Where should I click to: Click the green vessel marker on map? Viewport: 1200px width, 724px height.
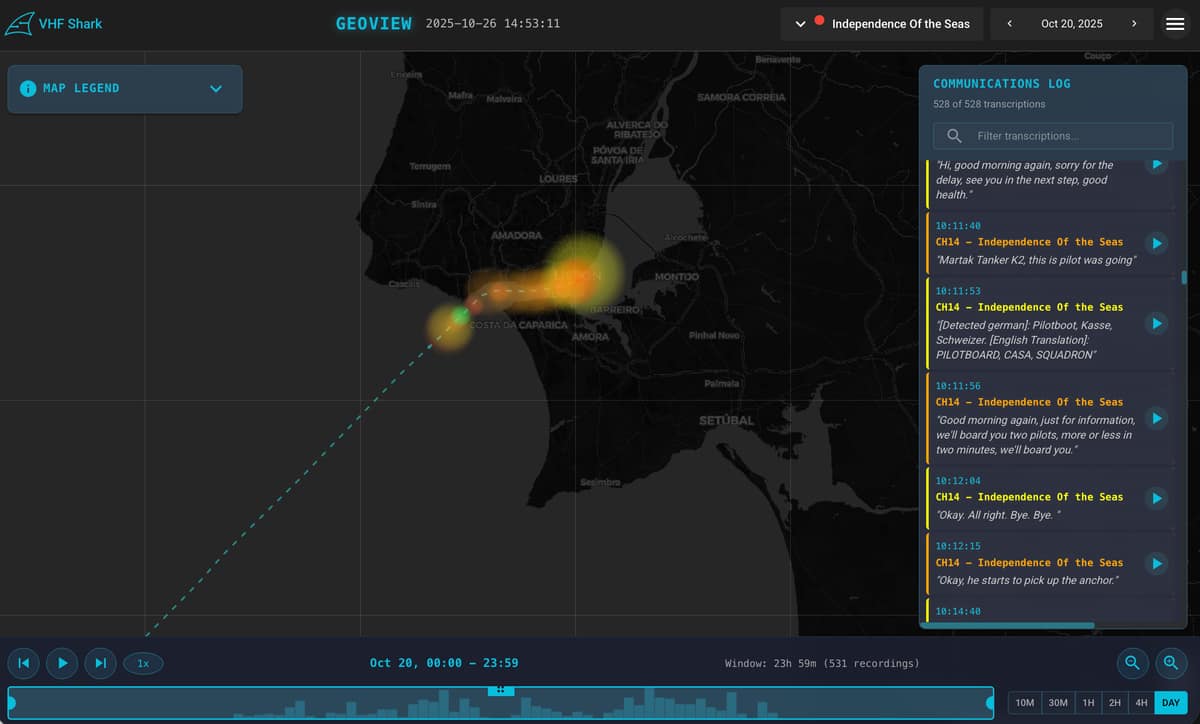click(x=459, y=315)
